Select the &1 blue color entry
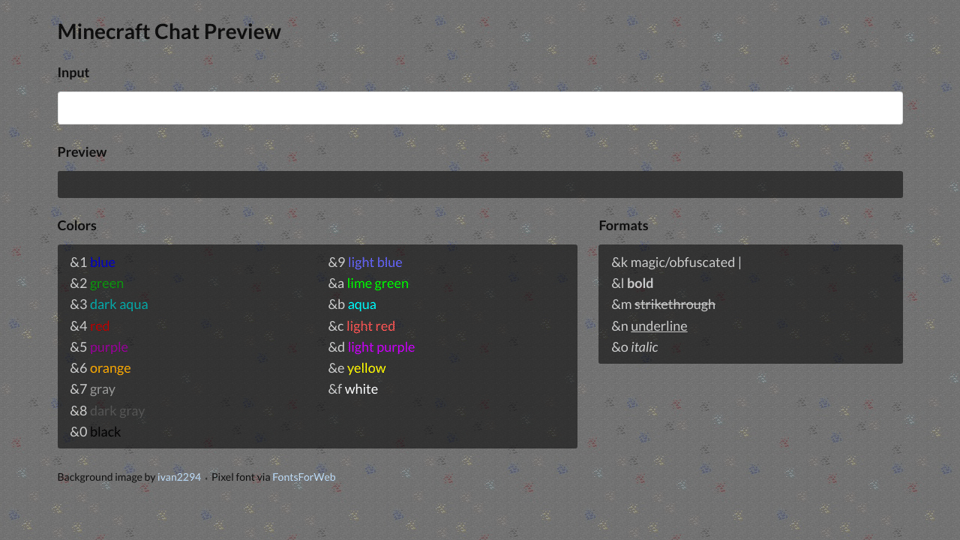 [93, 262]
